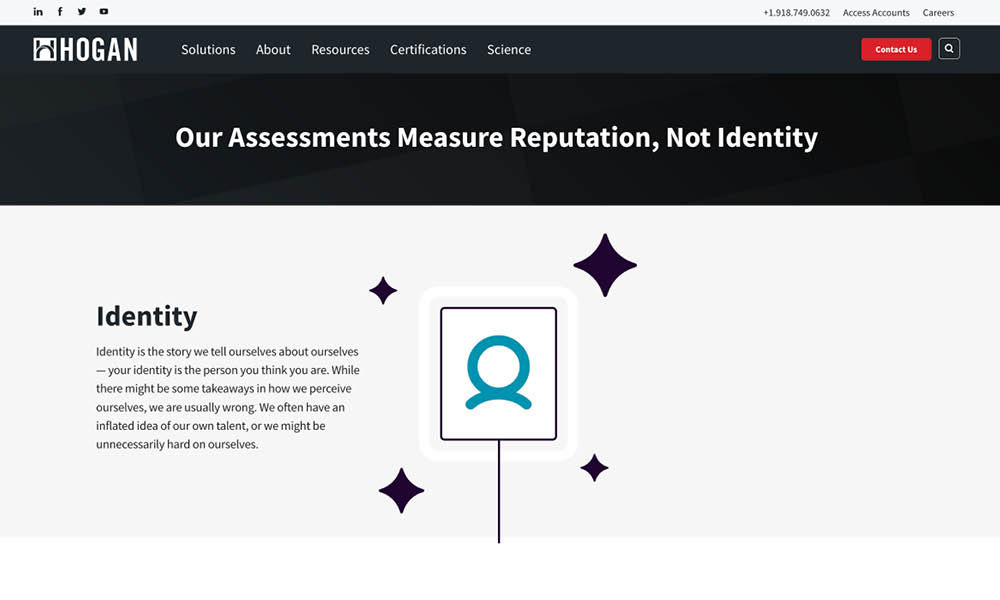Select the About menu item
1000x600 pixels.
(x=273, y=49)
